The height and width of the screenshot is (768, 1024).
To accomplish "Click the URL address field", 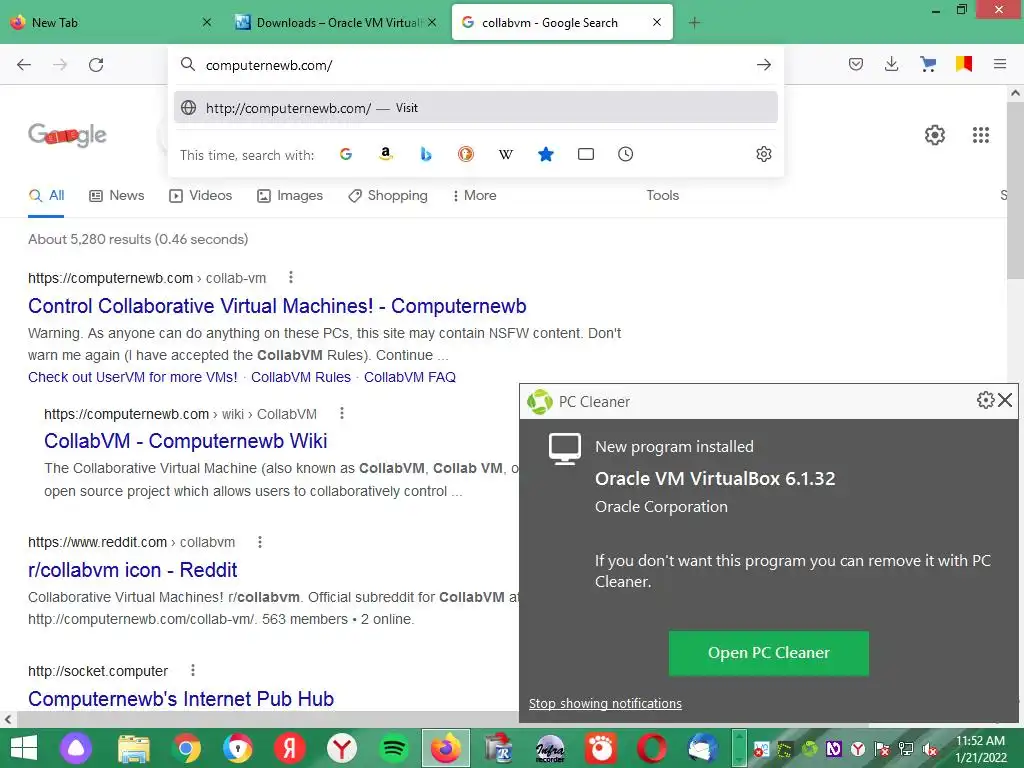I will point(475,65).
